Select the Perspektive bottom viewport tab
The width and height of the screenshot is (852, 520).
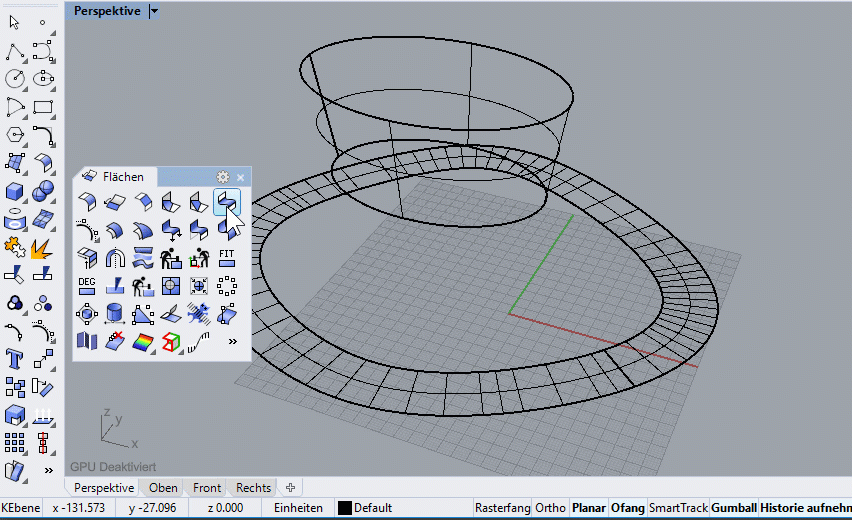pos(104,488)
